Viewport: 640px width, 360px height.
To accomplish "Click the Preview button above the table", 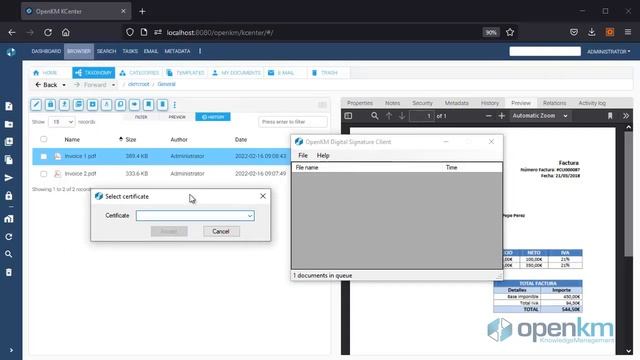I will pos(177,117).
